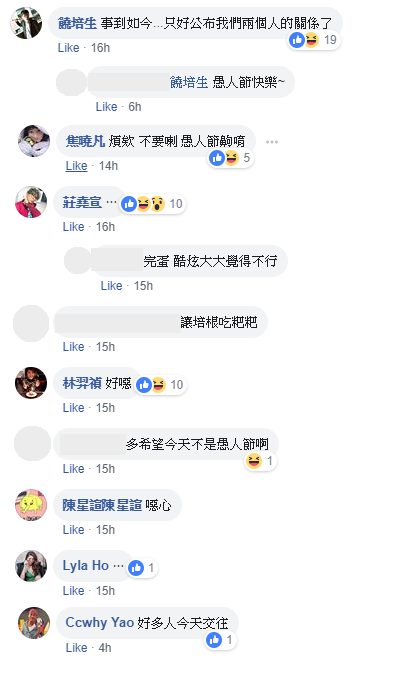Click 饒培生's profile avatar at the top
The width and height of the screenshot is (402, 683).
point(26,23)
